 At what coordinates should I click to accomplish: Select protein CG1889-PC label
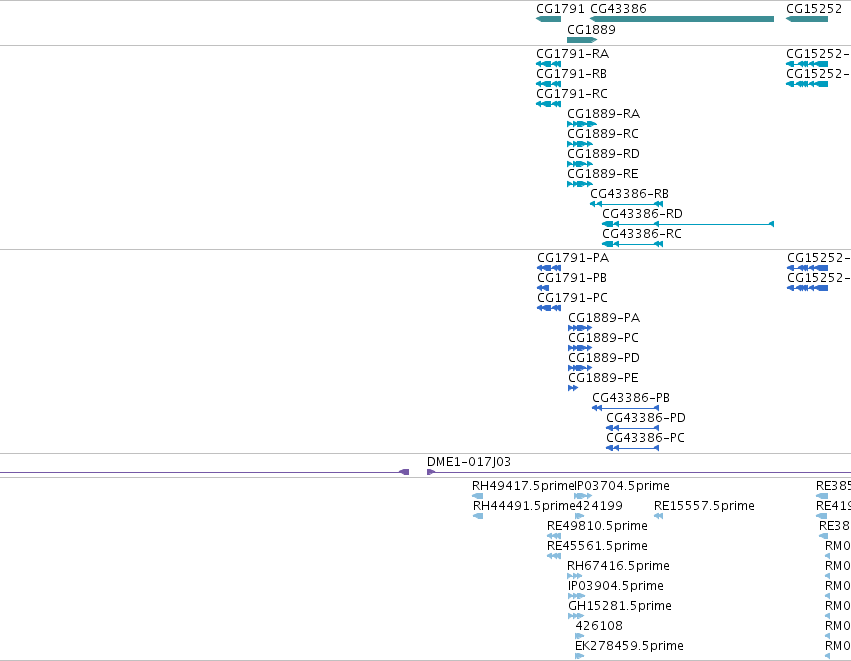point(603,338)
